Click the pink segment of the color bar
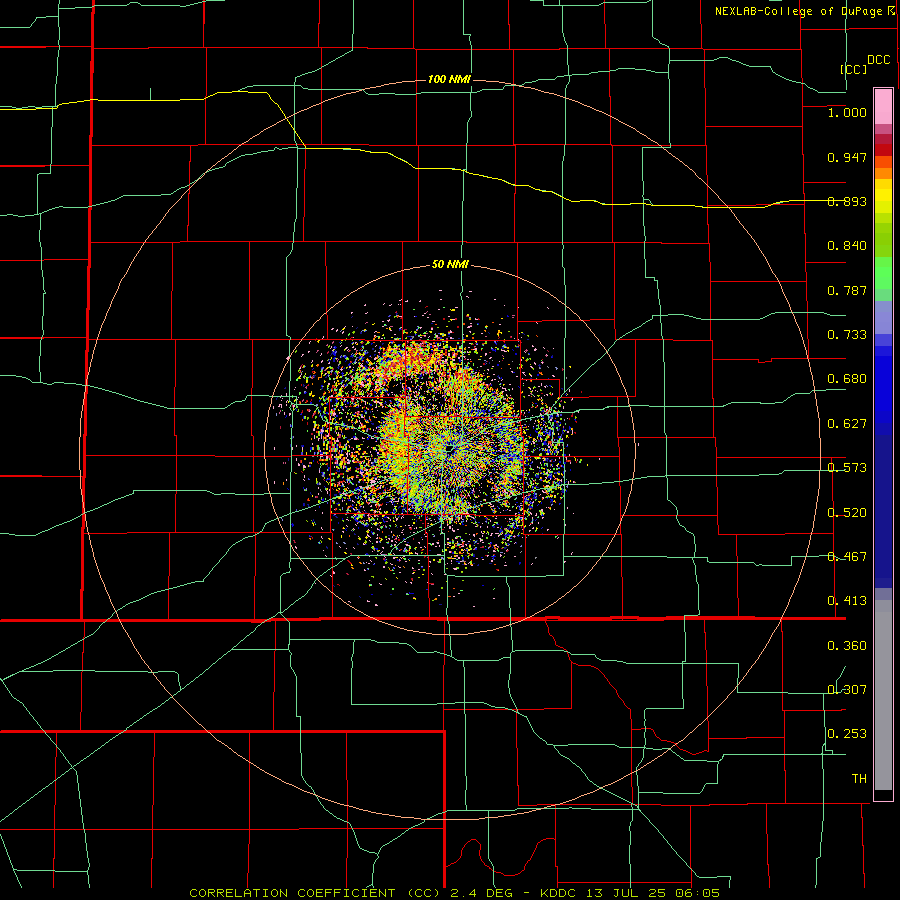Screen dimensions: 900x900 pyautogui.click(x=883, y=107)
